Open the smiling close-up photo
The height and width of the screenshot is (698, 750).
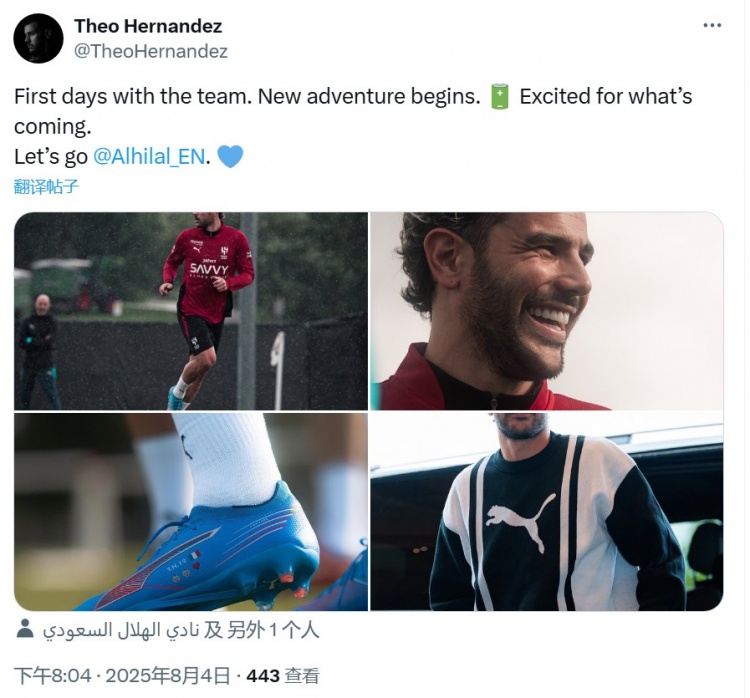coord(547,311)
